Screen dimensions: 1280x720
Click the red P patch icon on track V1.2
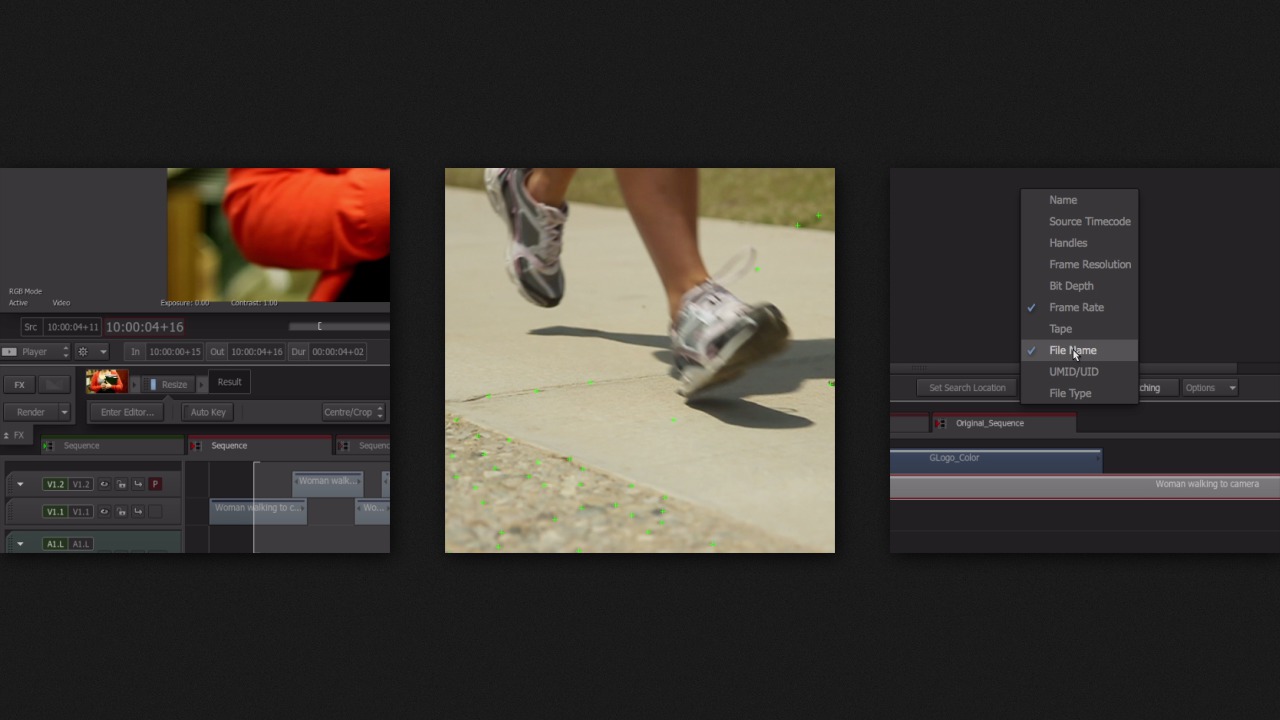[153, 483]
